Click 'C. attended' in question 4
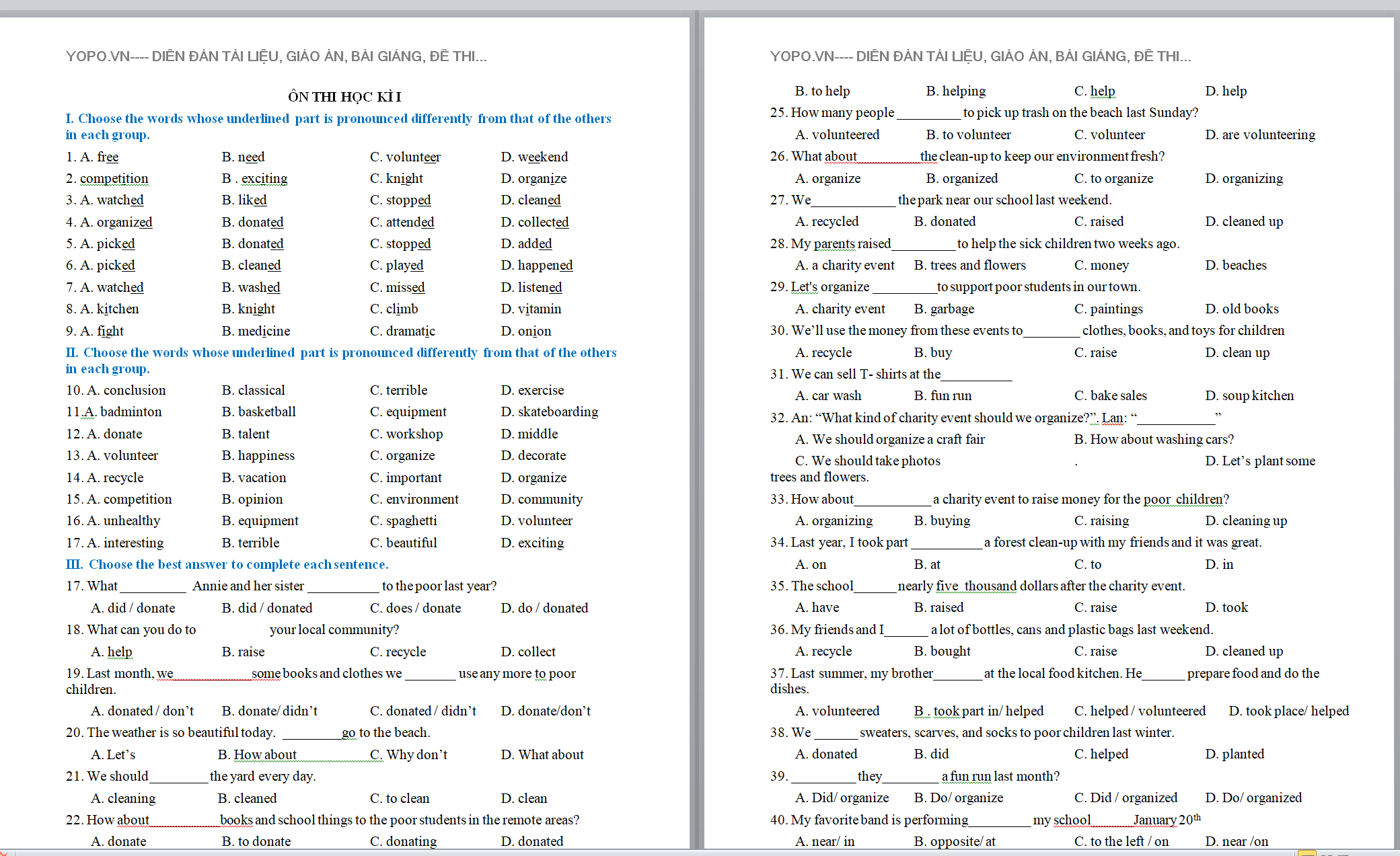Image resolution: width=1400 pixels, height=856 pixels. point(402,222)
